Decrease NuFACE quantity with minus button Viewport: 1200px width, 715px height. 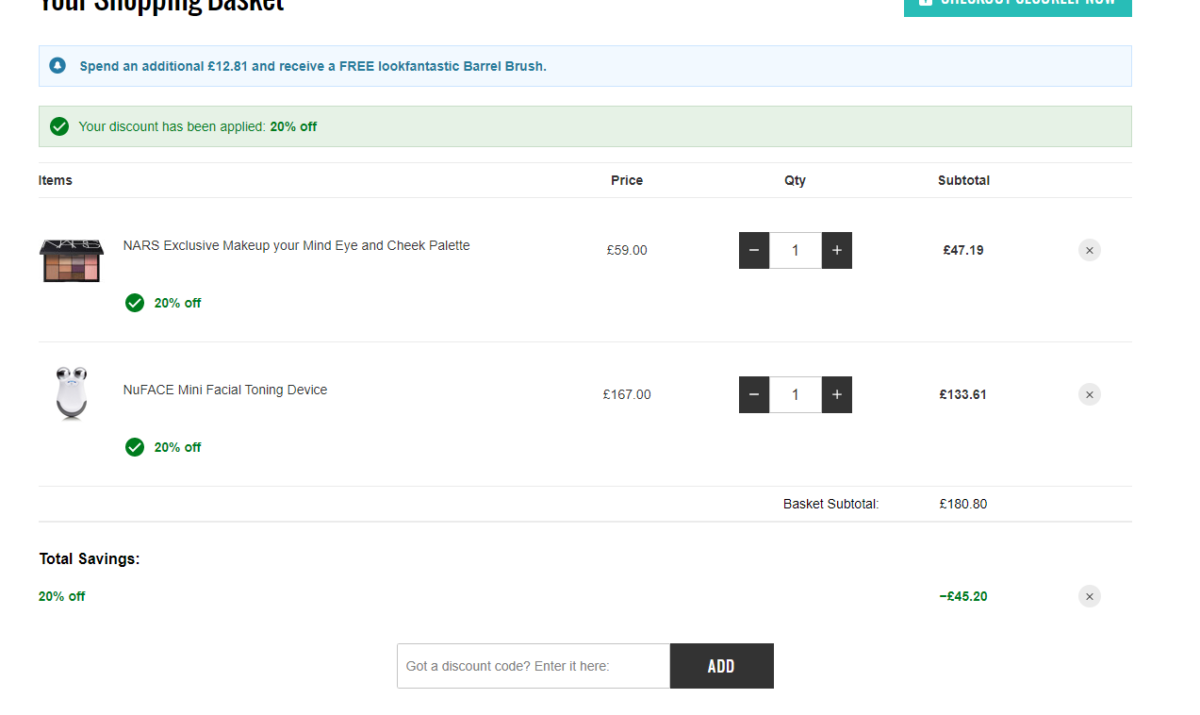tap(754, 394)
